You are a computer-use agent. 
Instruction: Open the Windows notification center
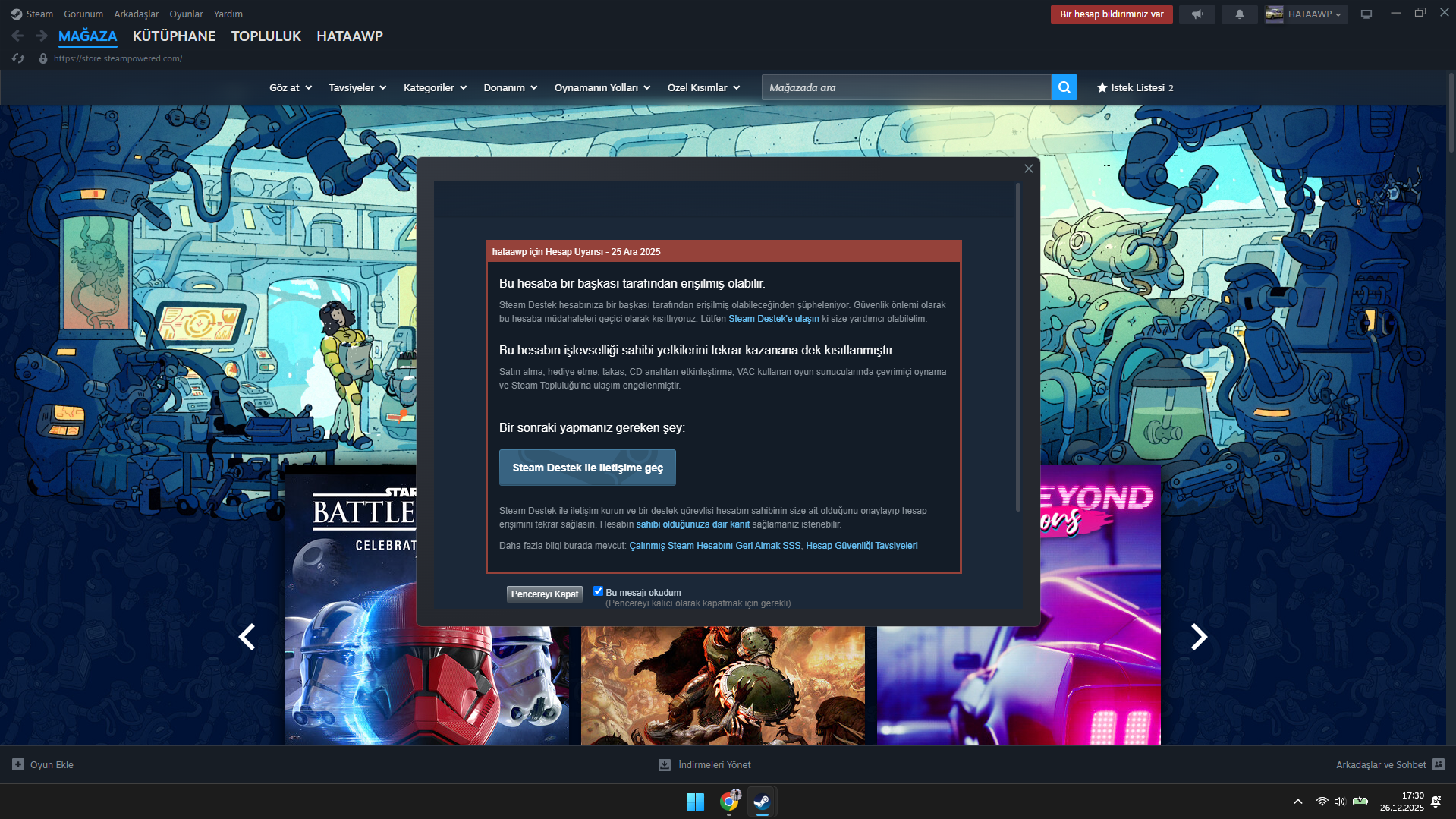click(1436, 802)
